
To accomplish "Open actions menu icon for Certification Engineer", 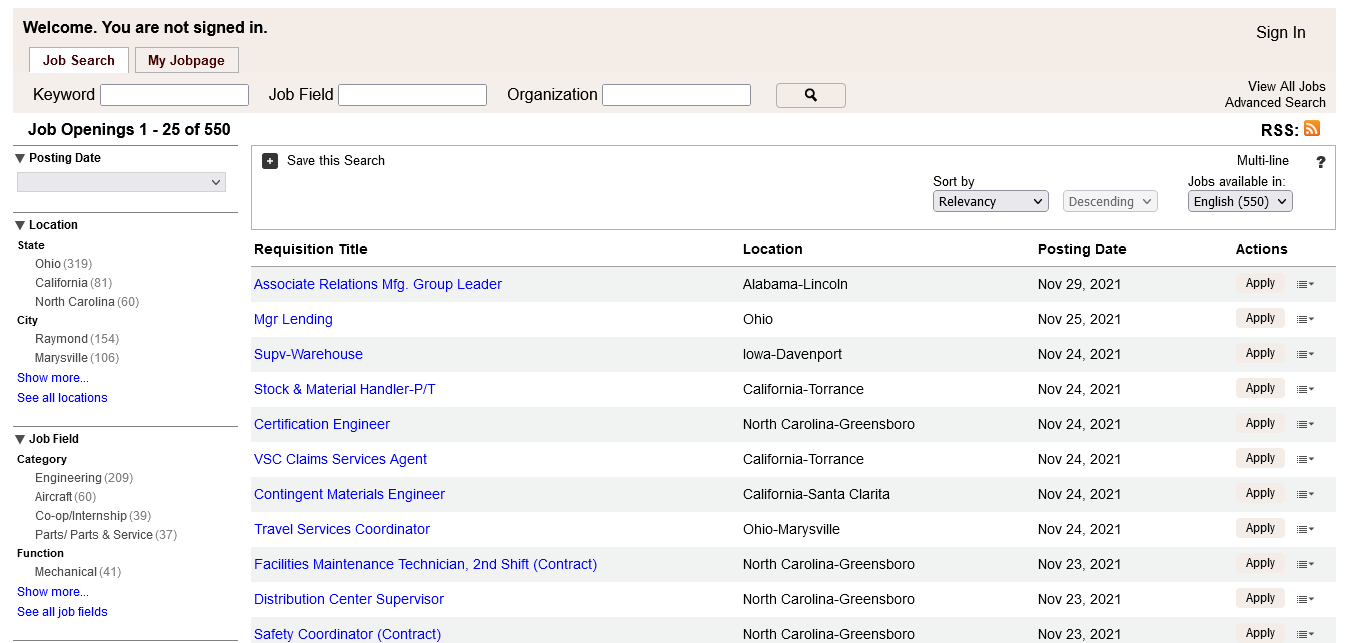I will click(x=1305, y=424).
